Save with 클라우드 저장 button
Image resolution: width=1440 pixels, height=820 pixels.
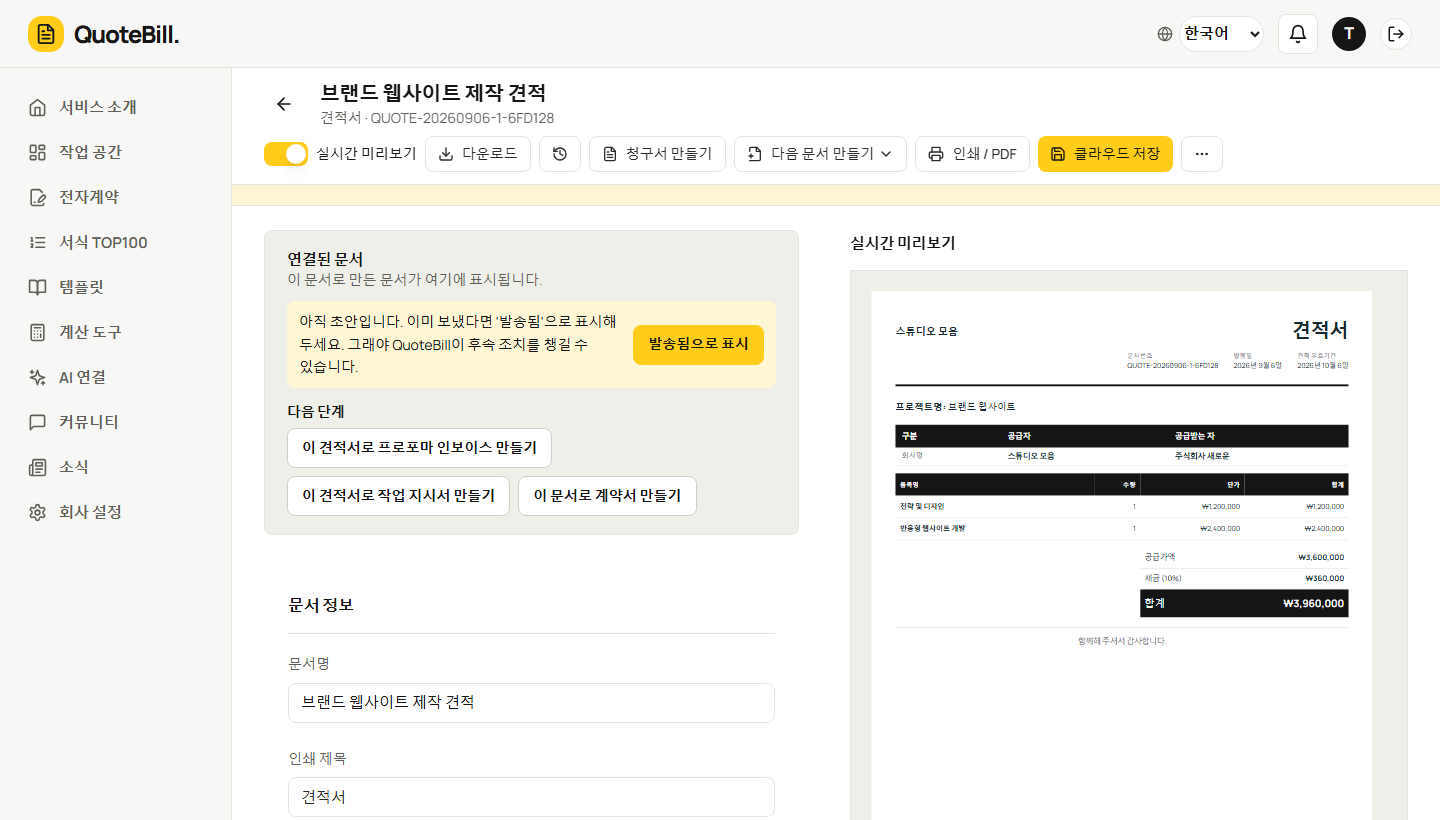pos(1105,154)
